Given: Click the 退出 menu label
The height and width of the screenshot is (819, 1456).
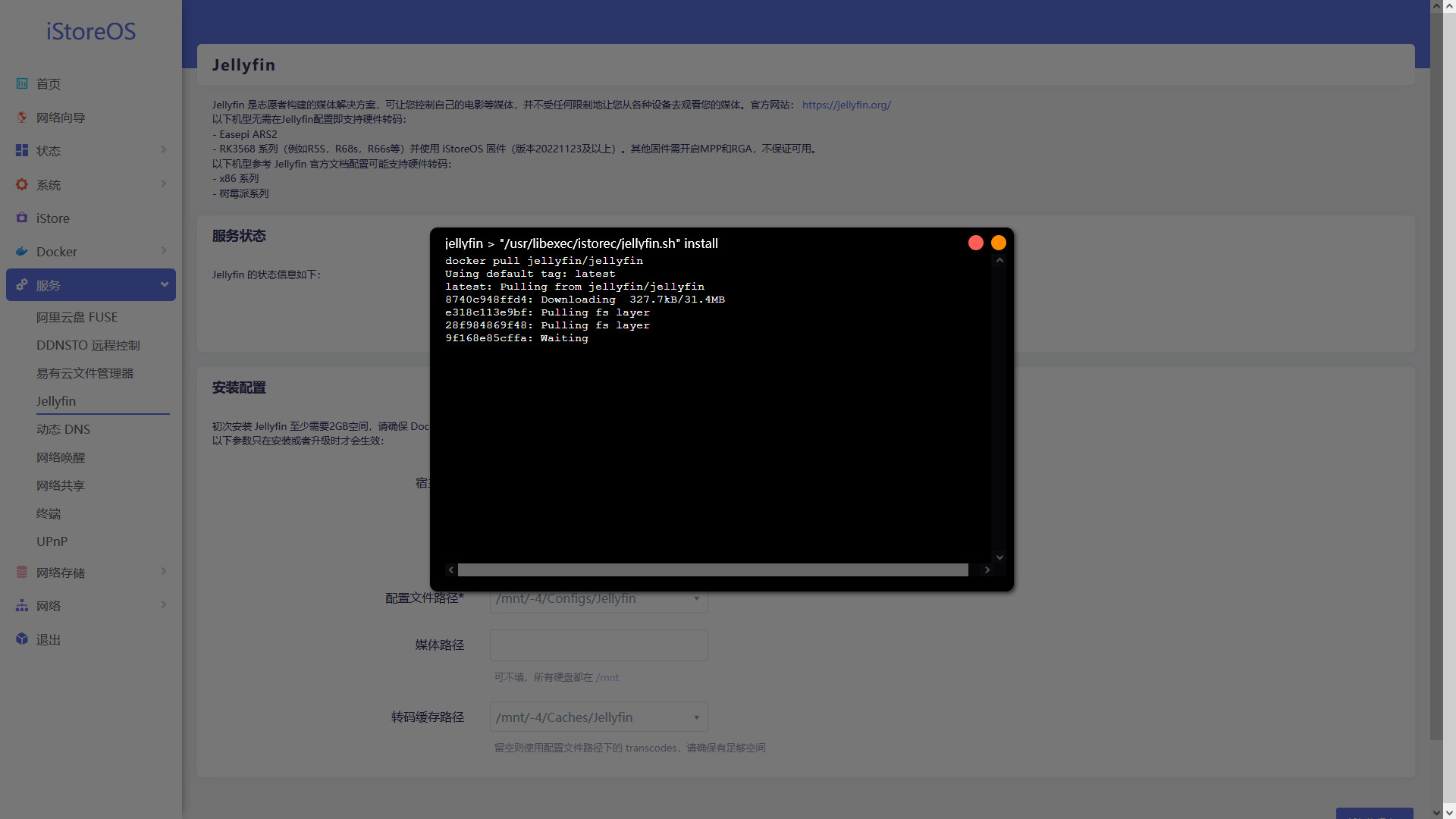Looking at the screenshot, I should coord(49,639).
